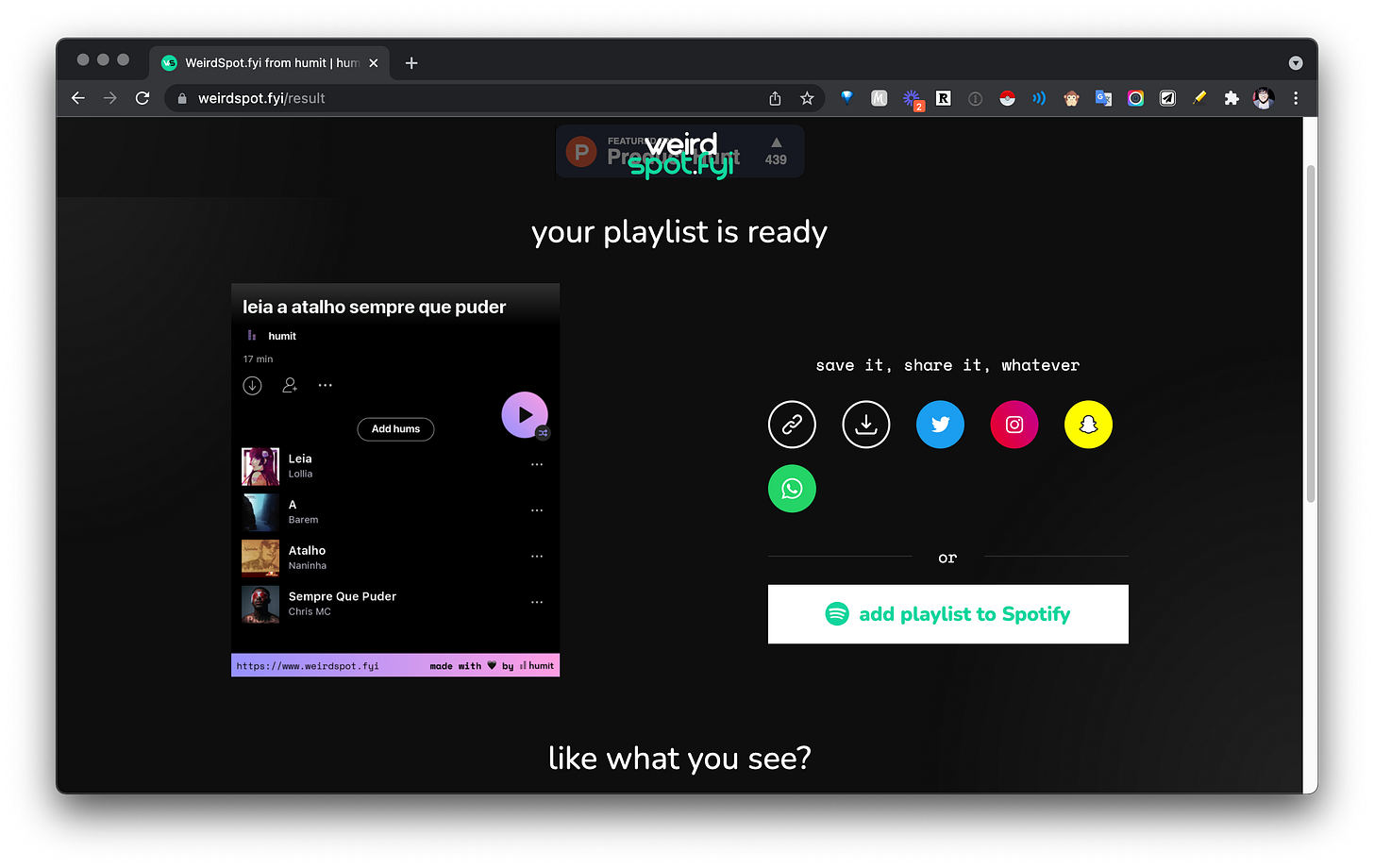
Task: Open the https://www.weirdspot.fyi footer link
Action: point(308,666)
